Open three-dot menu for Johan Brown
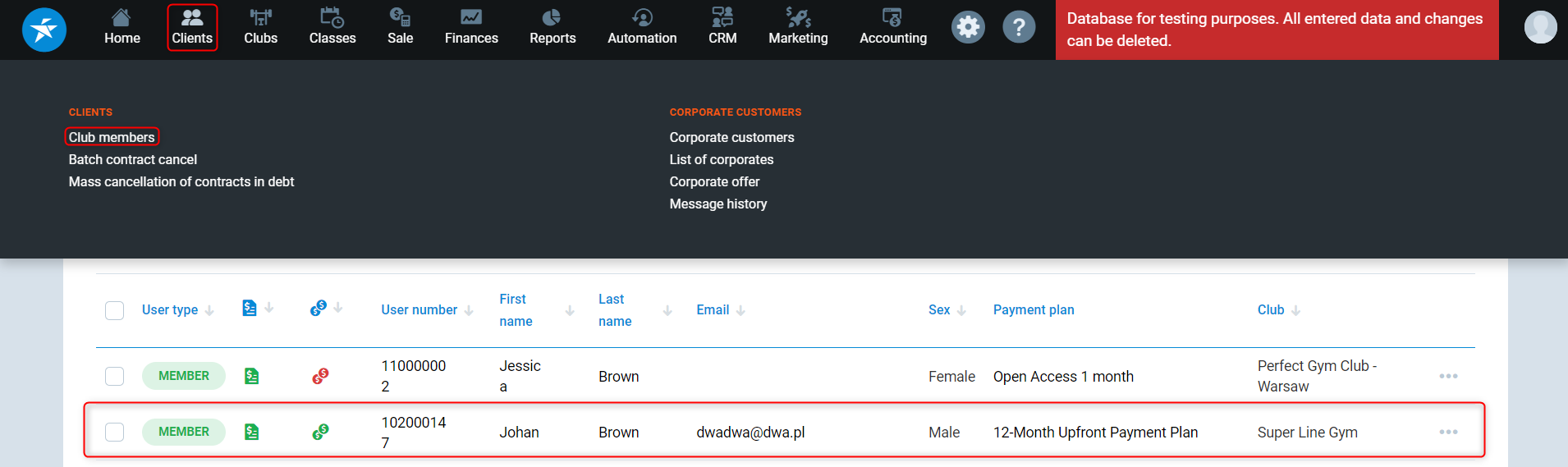1568x467 pixels. (1448, 432)
